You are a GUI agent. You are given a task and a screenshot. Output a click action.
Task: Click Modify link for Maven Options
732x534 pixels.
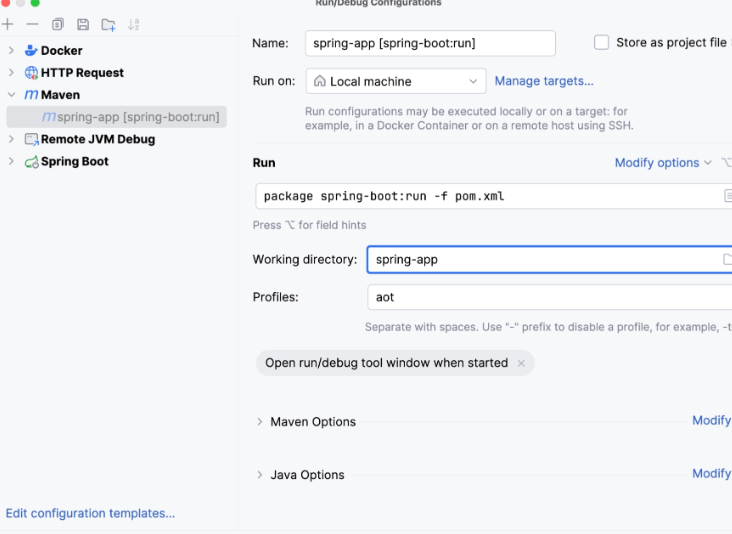(711, 421)
